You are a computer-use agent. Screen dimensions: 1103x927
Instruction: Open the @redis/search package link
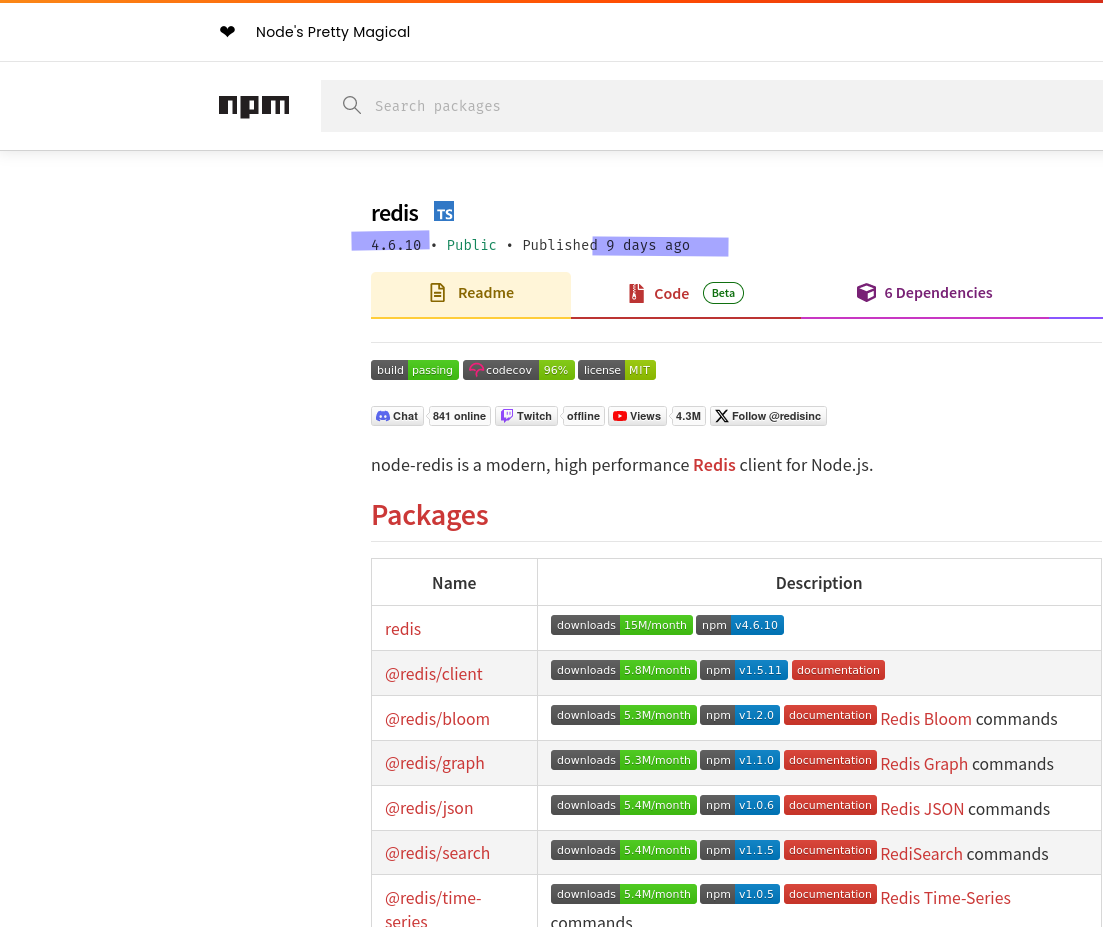click(437, 853)
